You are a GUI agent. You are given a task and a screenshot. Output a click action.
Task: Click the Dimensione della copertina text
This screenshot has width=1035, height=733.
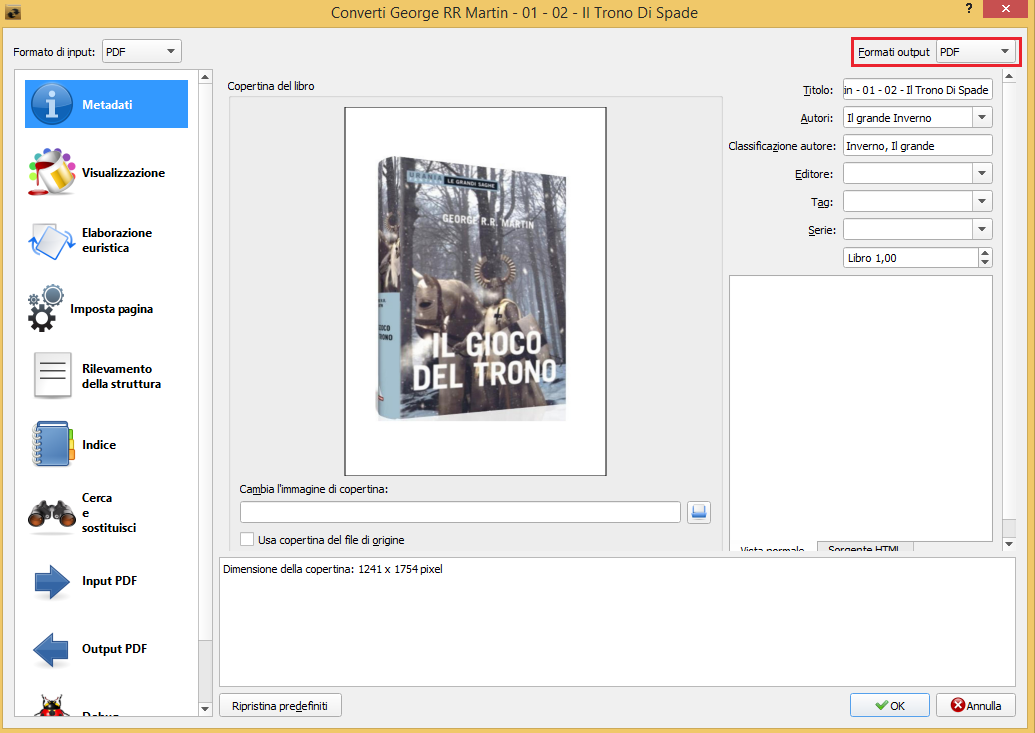(x=333, y=569)
